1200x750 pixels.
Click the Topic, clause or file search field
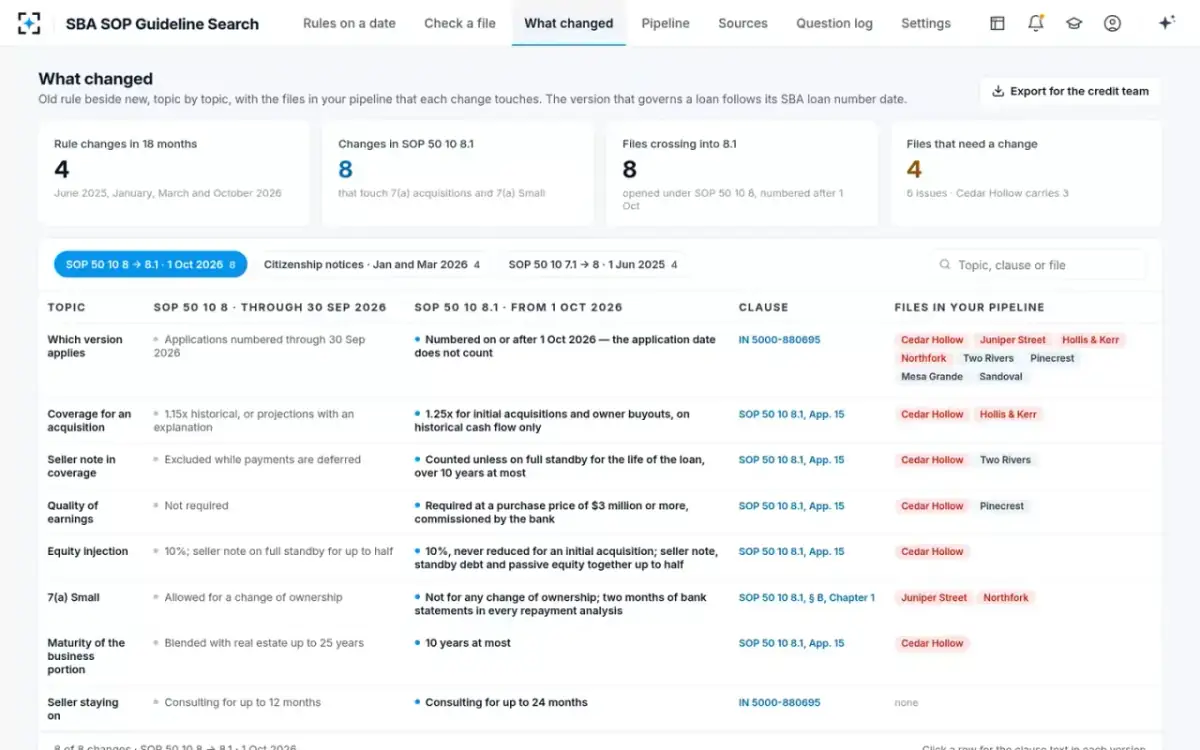pos(1038,265)
